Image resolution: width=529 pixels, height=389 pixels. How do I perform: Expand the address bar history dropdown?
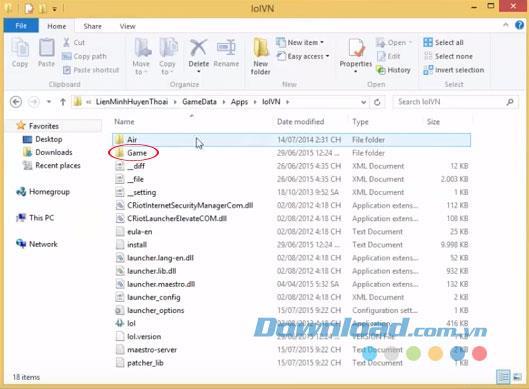(x=363, y=102)
